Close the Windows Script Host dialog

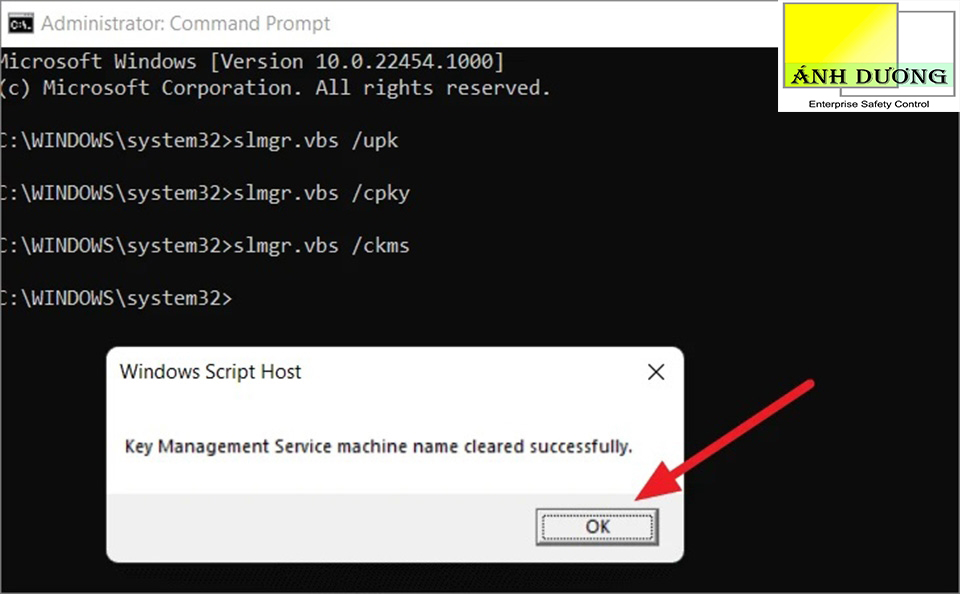point(656,373)
